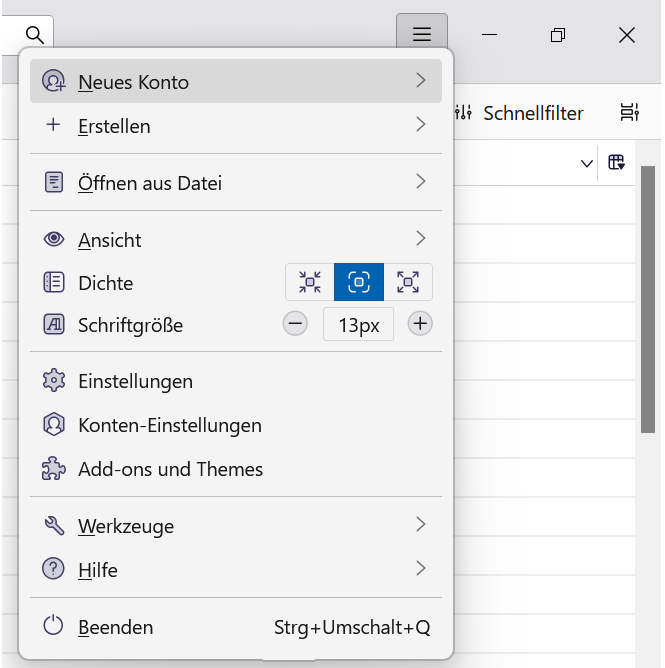
Task: Select default density option
Action: [x=359, y=283]
